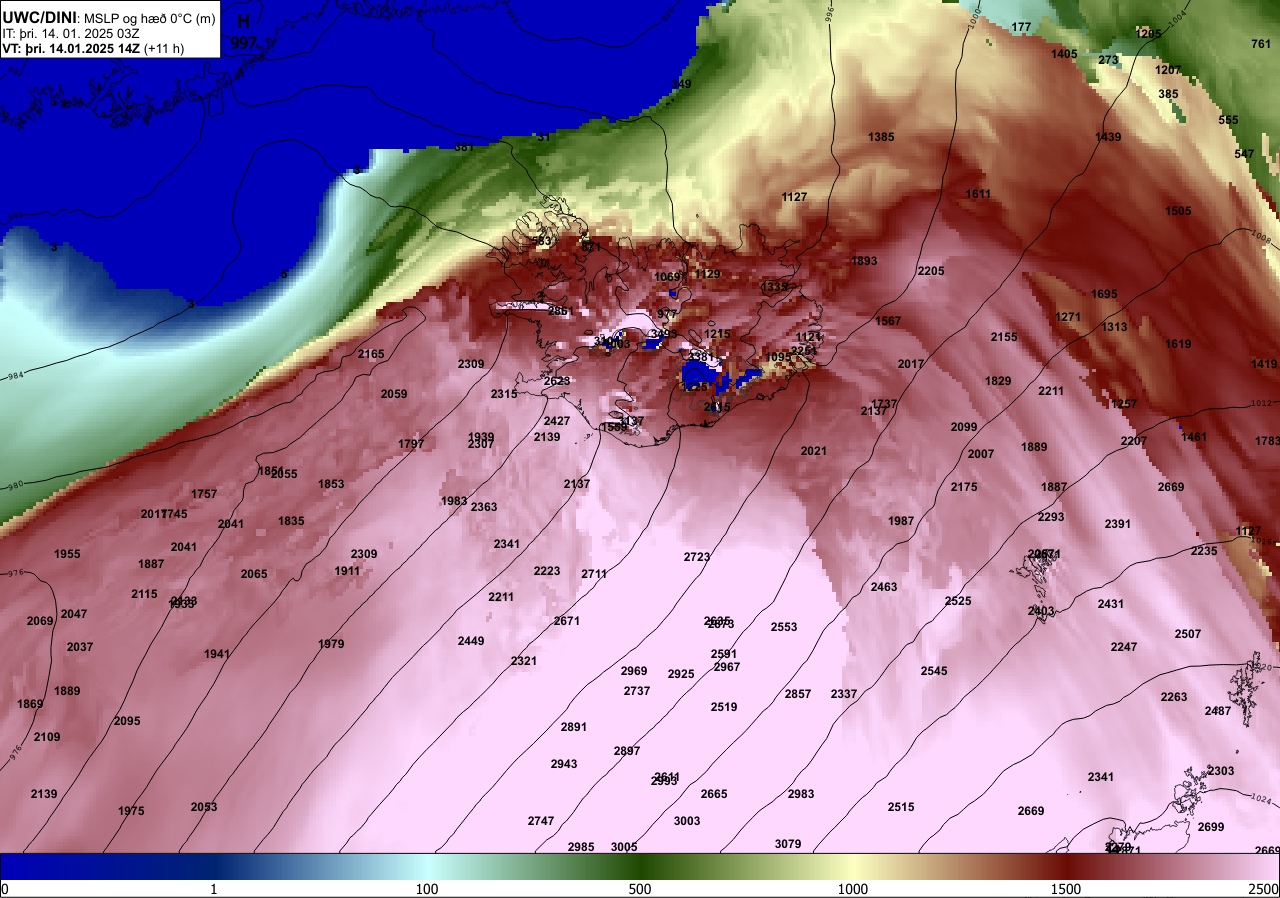Click the map value '2943'
This screenshot has height=898, width=1280.
pyautogui.click(x=564, y=764)
